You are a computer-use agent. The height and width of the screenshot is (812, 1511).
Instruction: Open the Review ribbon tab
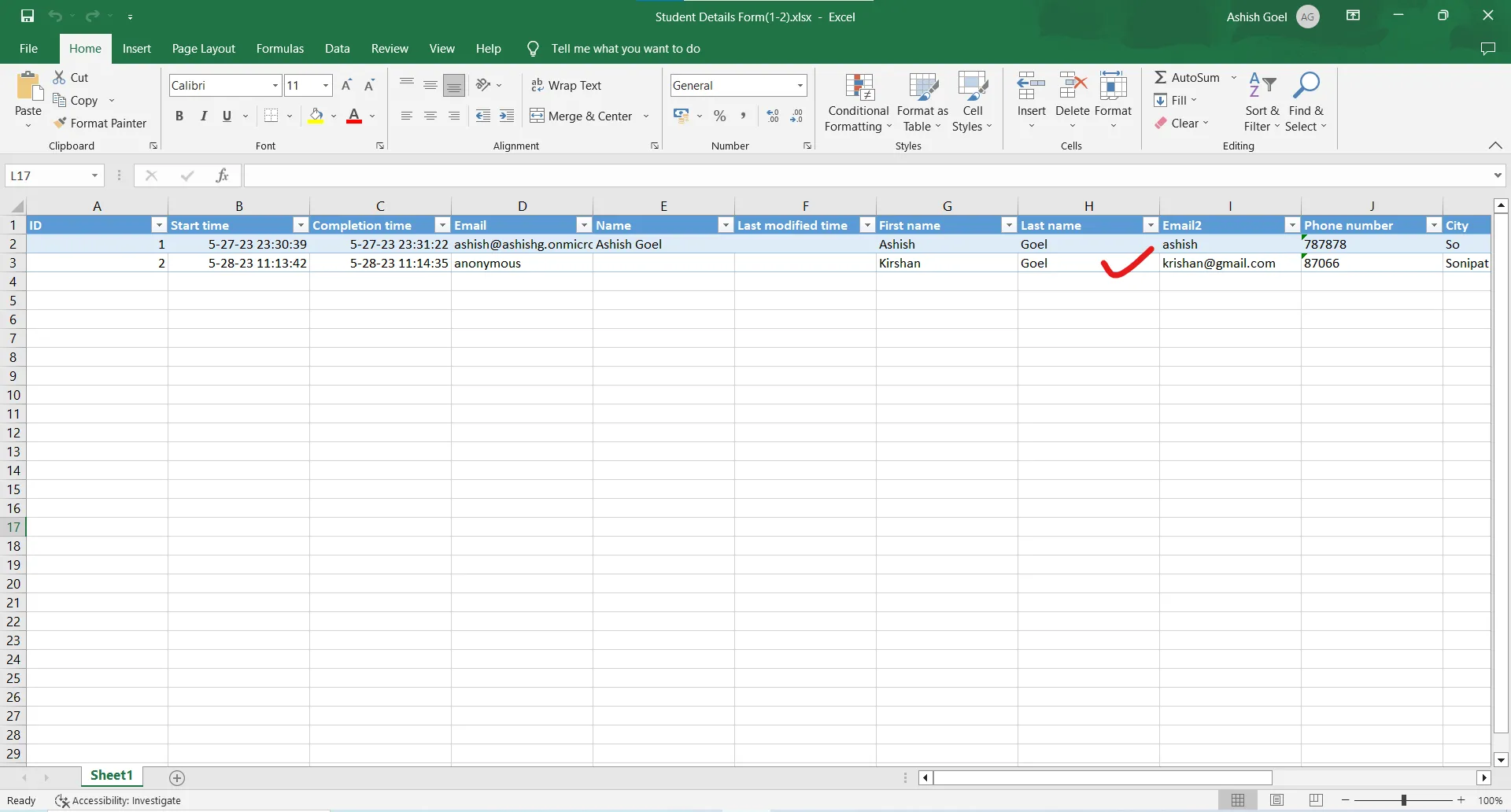389,48
